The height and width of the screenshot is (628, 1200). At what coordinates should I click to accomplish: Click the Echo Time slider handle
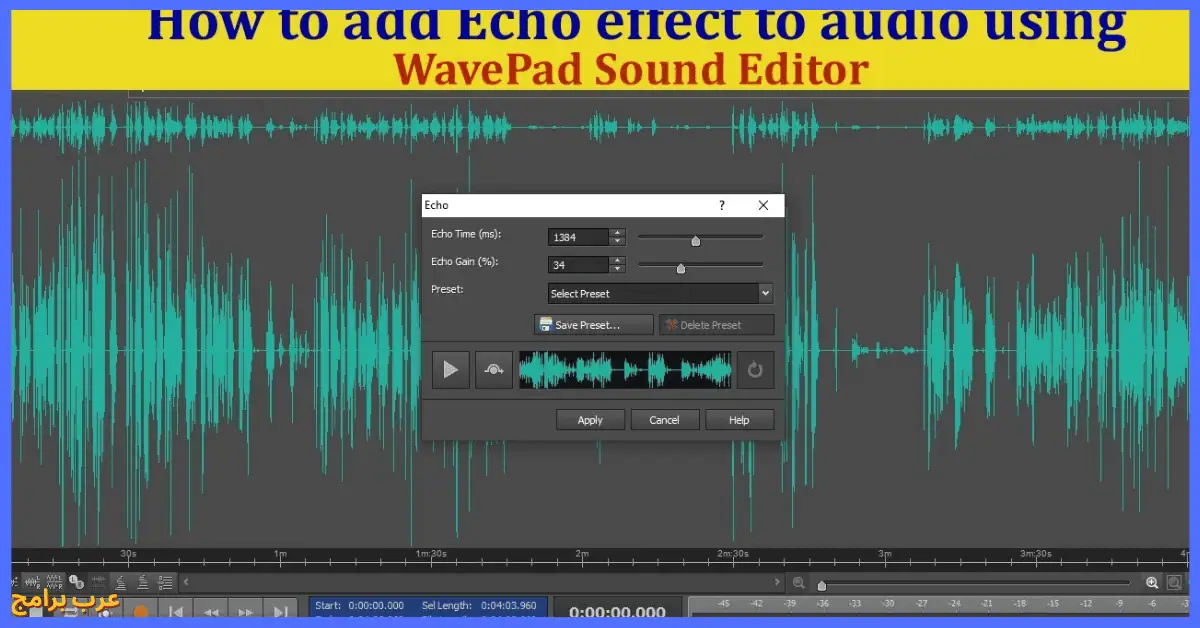pos(696,241)
